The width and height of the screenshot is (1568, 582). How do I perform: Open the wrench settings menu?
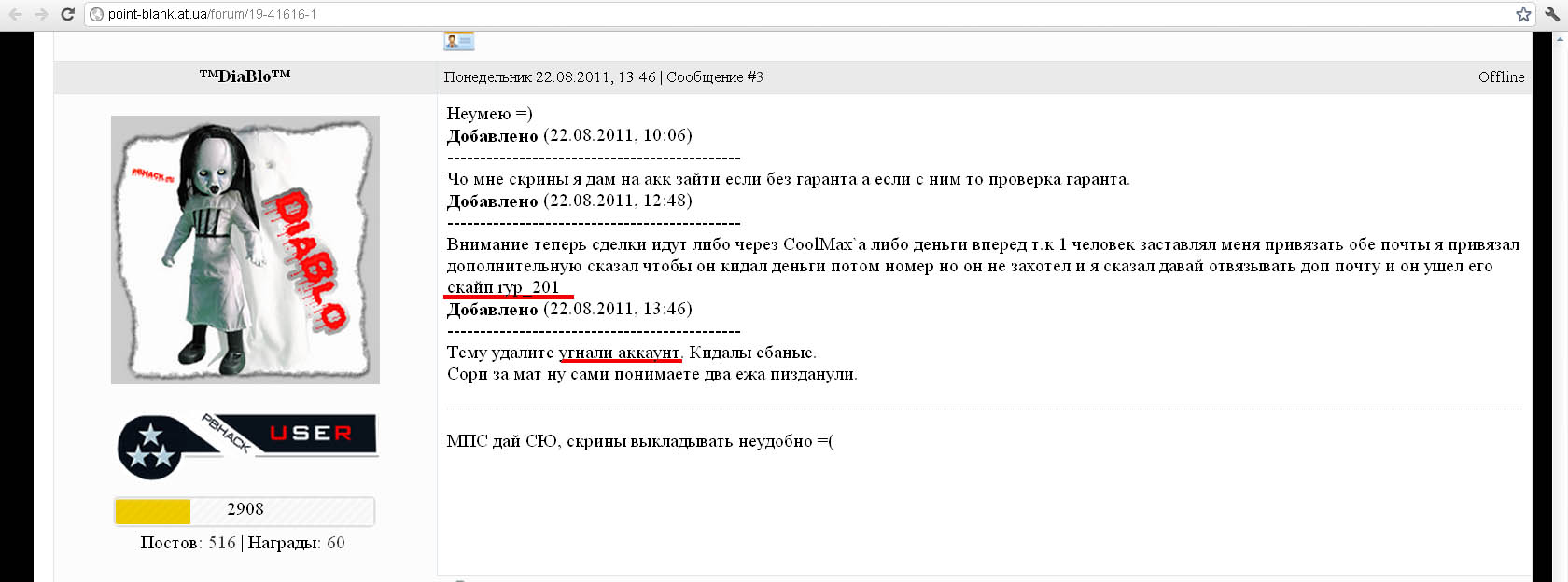tap(1552, 14)
